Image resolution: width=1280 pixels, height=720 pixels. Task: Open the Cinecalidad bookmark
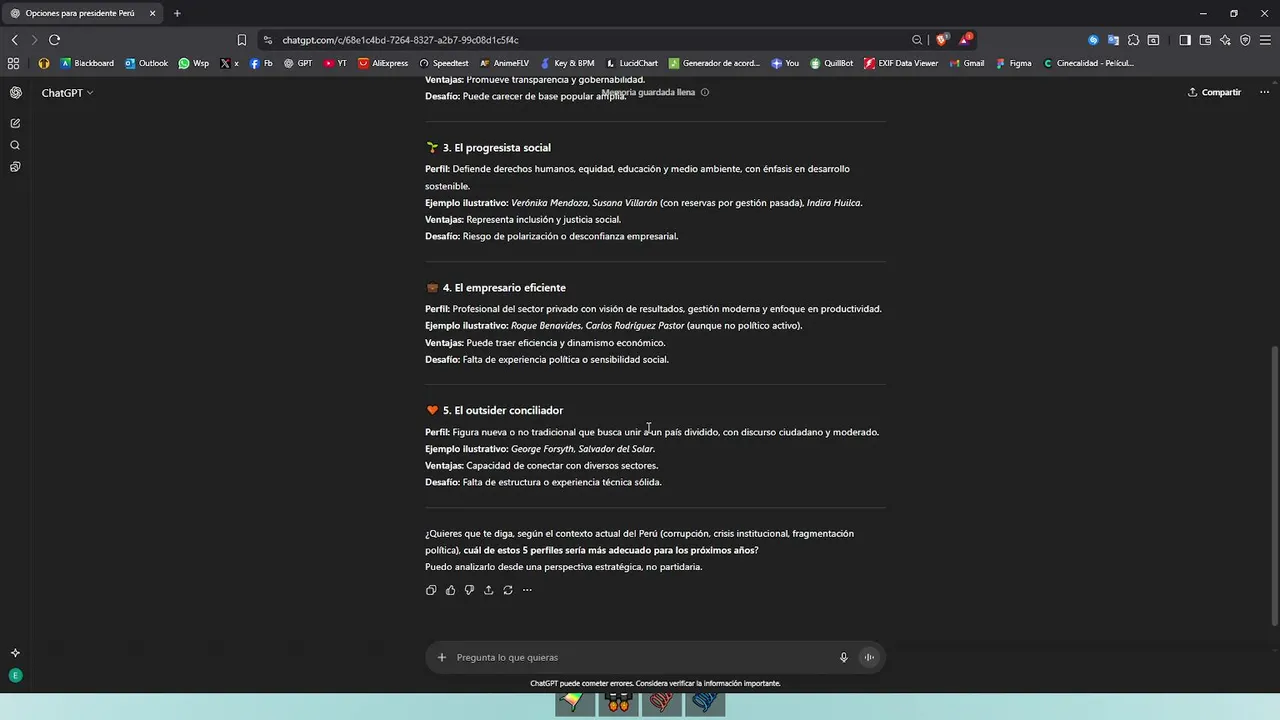click(x=1088, y=63)
